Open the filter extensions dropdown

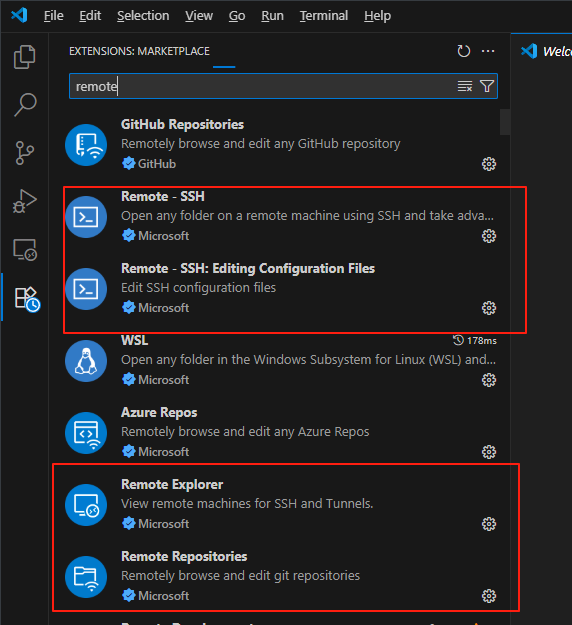(x=487, y=86)
